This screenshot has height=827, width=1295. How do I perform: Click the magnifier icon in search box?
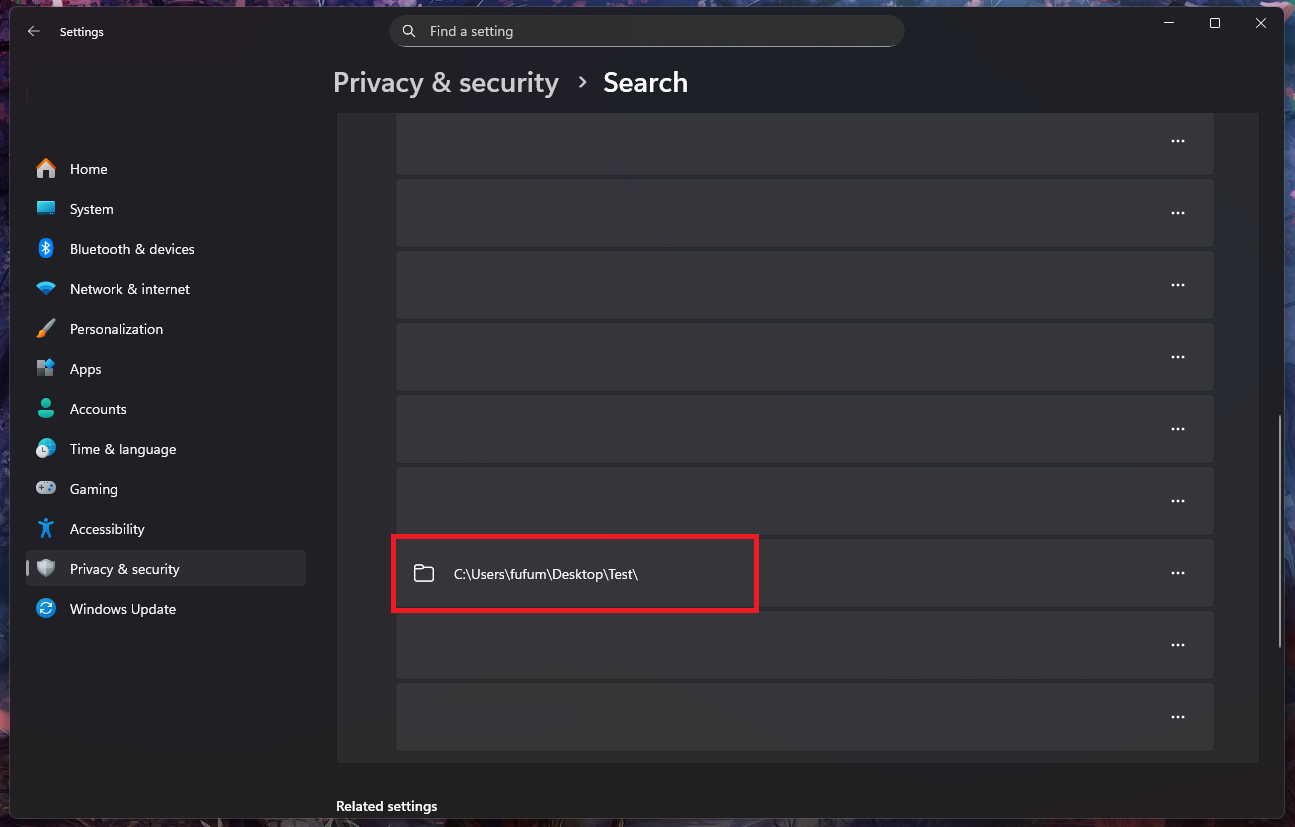tap(409, 32)
